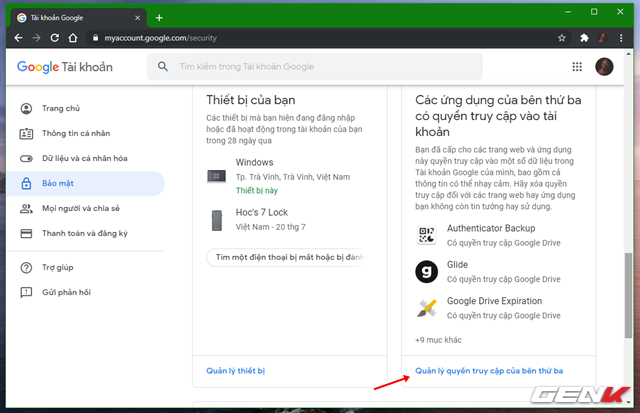Click the browser forward arrow
This screenshot has width=640, height=413.
coord(36,38)
